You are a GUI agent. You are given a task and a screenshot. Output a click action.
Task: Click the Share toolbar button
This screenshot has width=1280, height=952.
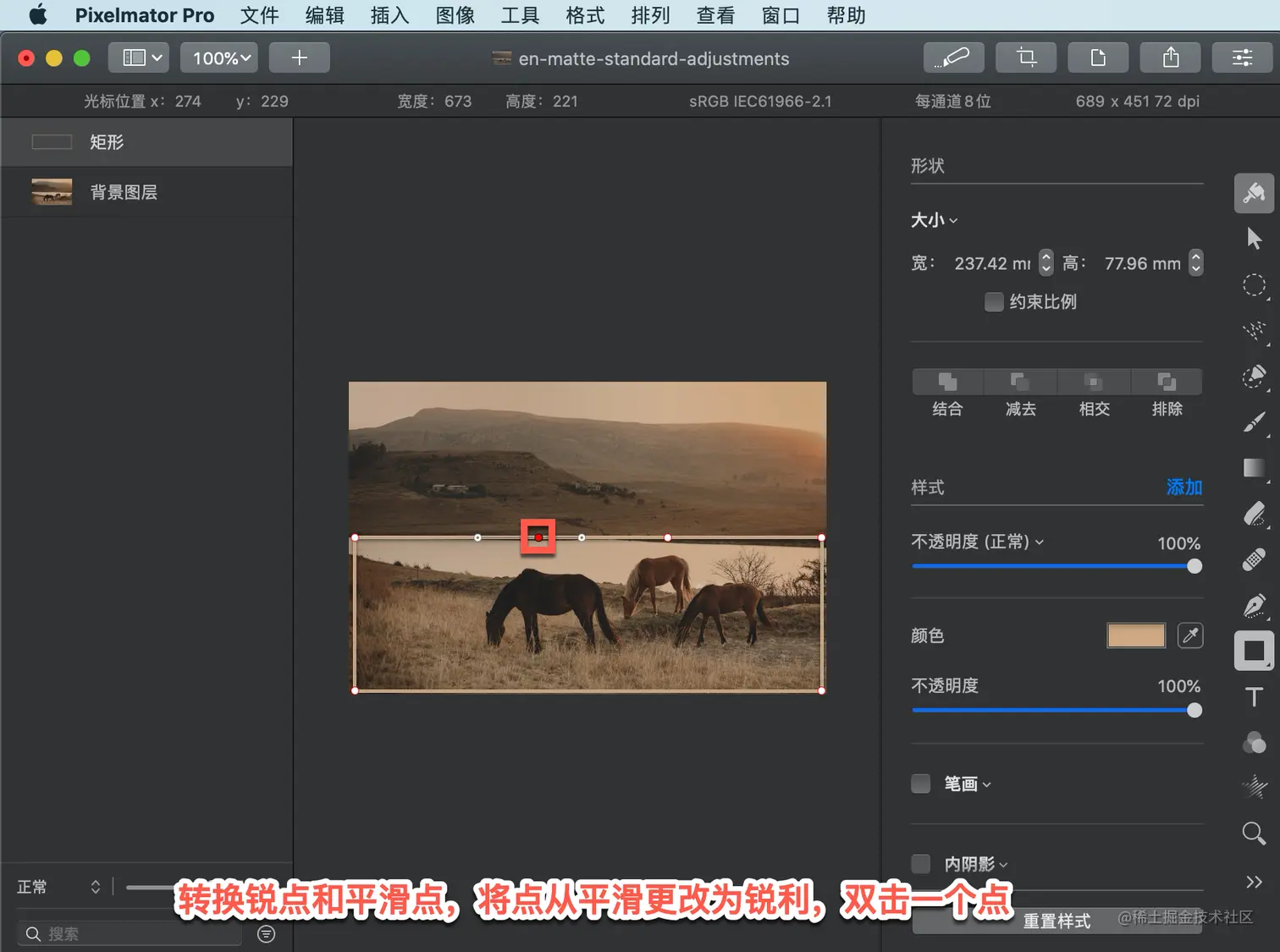point(1170,58)
